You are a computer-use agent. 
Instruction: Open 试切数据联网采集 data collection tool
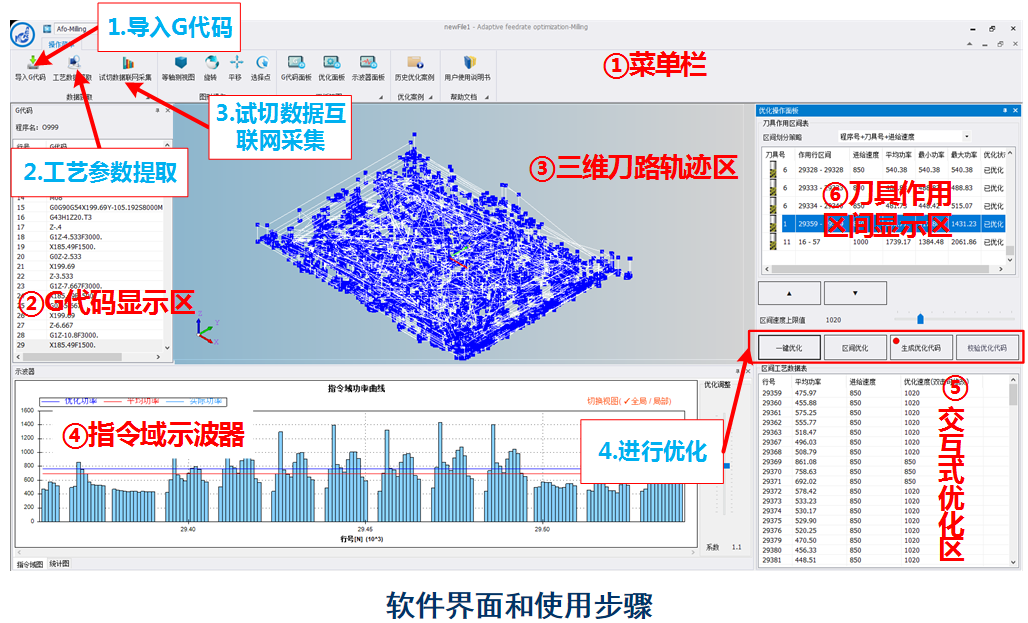click(125, 66)
